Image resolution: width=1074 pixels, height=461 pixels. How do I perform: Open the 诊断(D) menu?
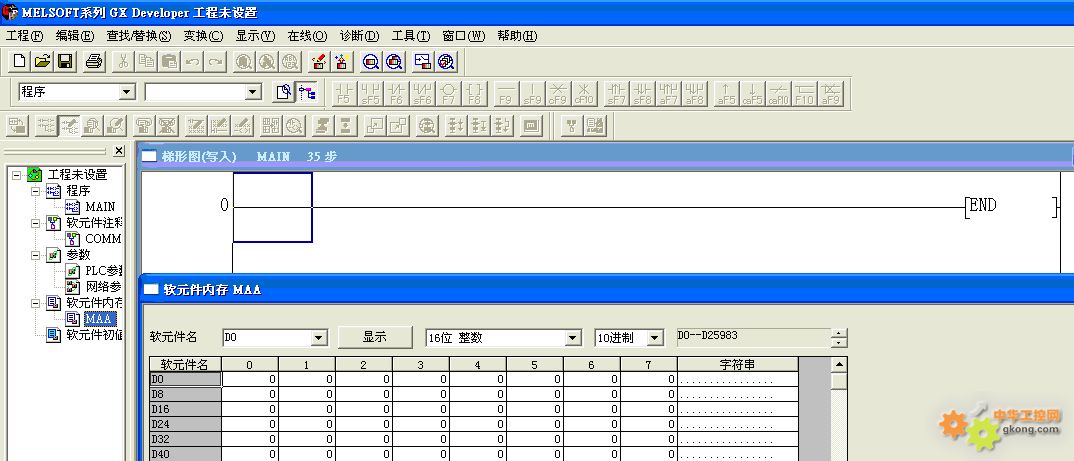pyautogui.click(x=360, y=36)
